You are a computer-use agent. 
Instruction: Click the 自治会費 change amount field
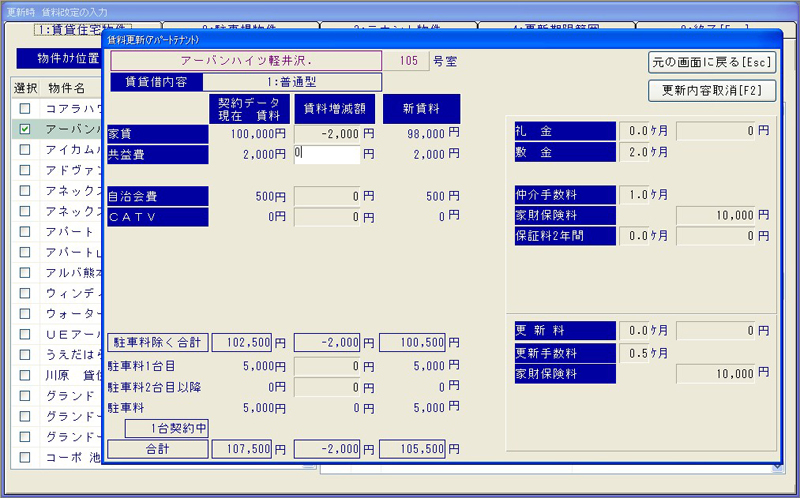327,196
